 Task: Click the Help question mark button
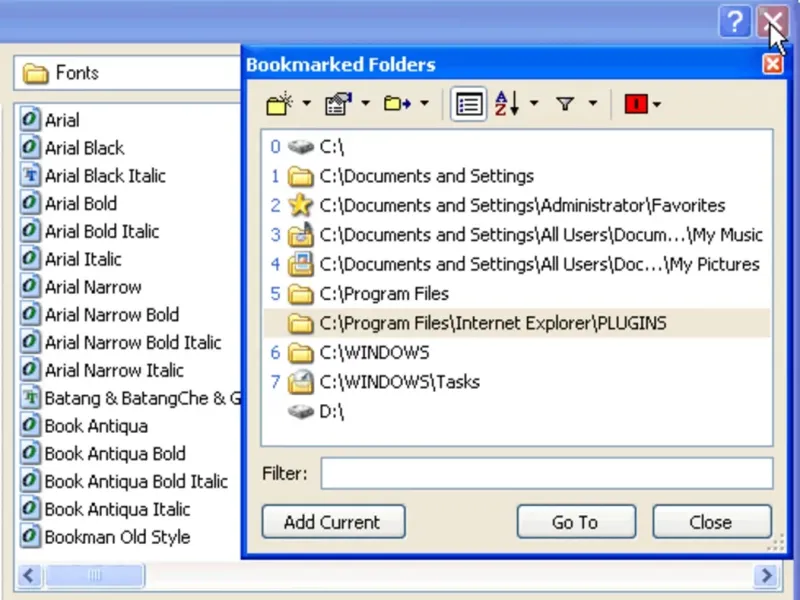[x=735, y=21]
